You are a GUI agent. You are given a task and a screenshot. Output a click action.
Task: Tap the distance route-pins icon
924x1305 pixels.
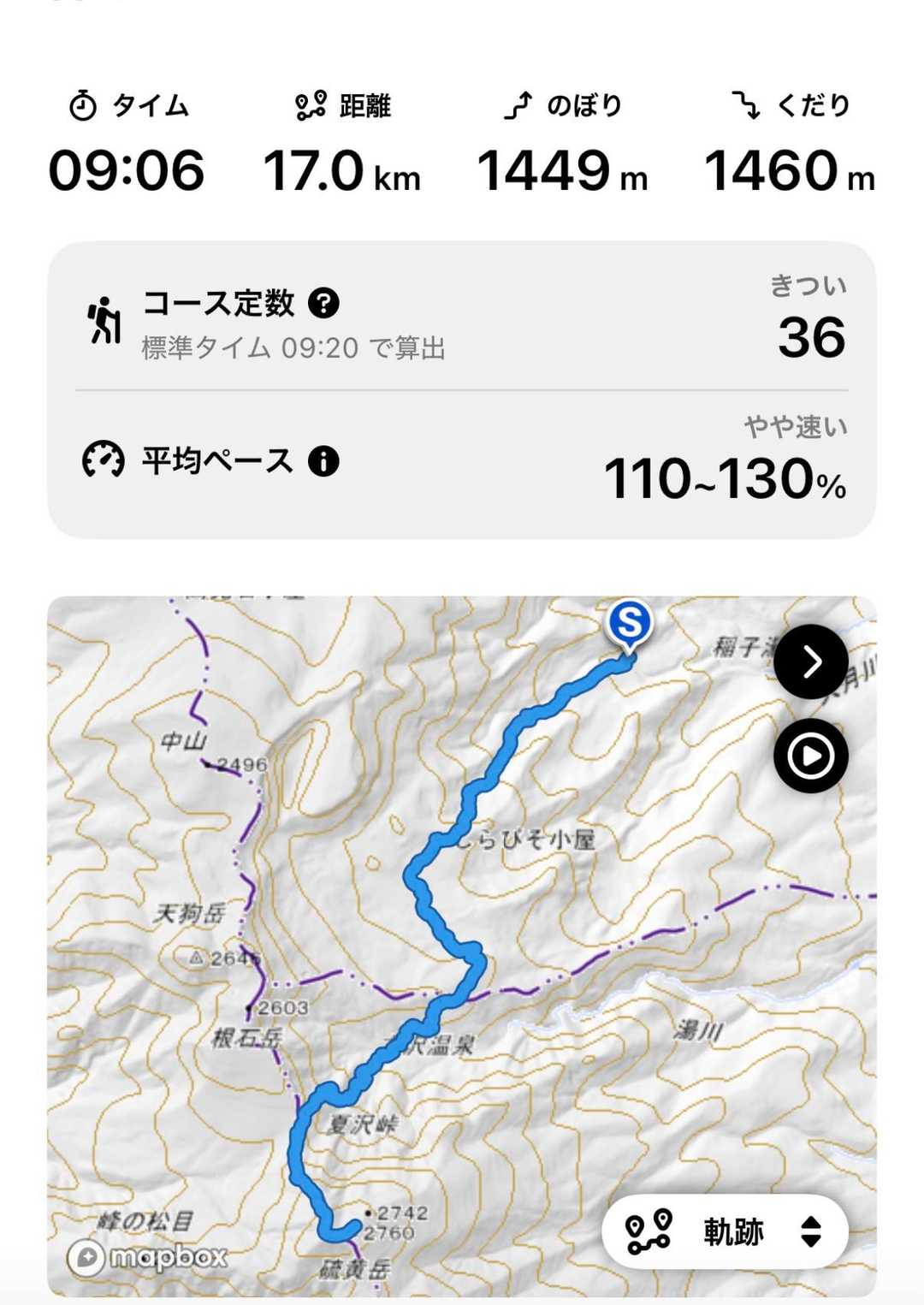click(x=311, y=106)
